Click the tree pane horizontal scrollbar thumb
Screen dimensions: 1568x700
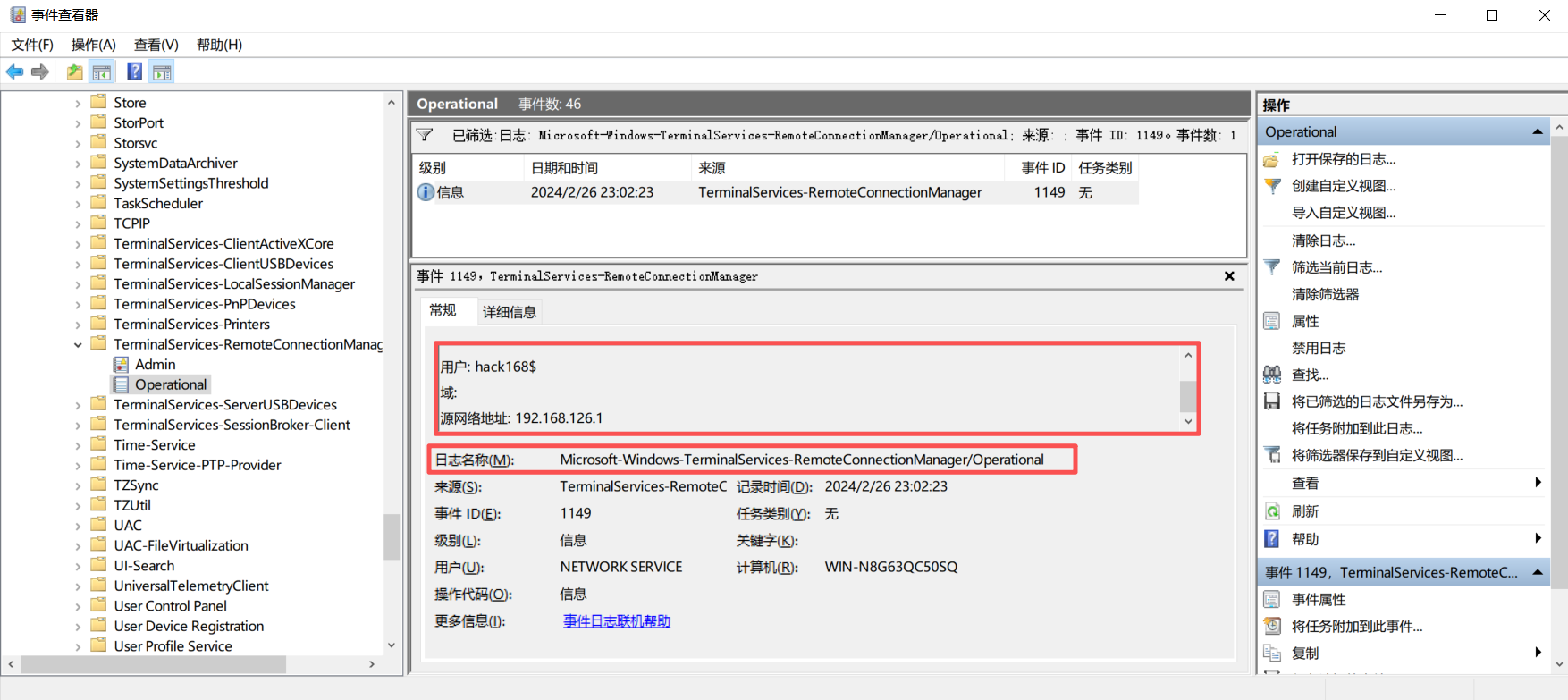coord(153,664)
